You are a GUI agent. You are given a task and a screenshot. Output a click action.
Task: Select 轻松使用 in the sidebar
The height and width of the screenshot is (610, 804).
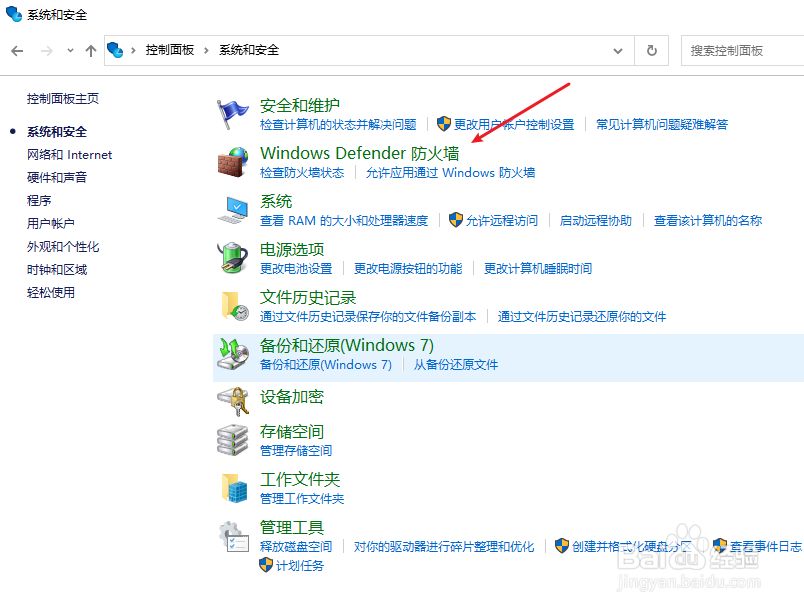(51, 293)
